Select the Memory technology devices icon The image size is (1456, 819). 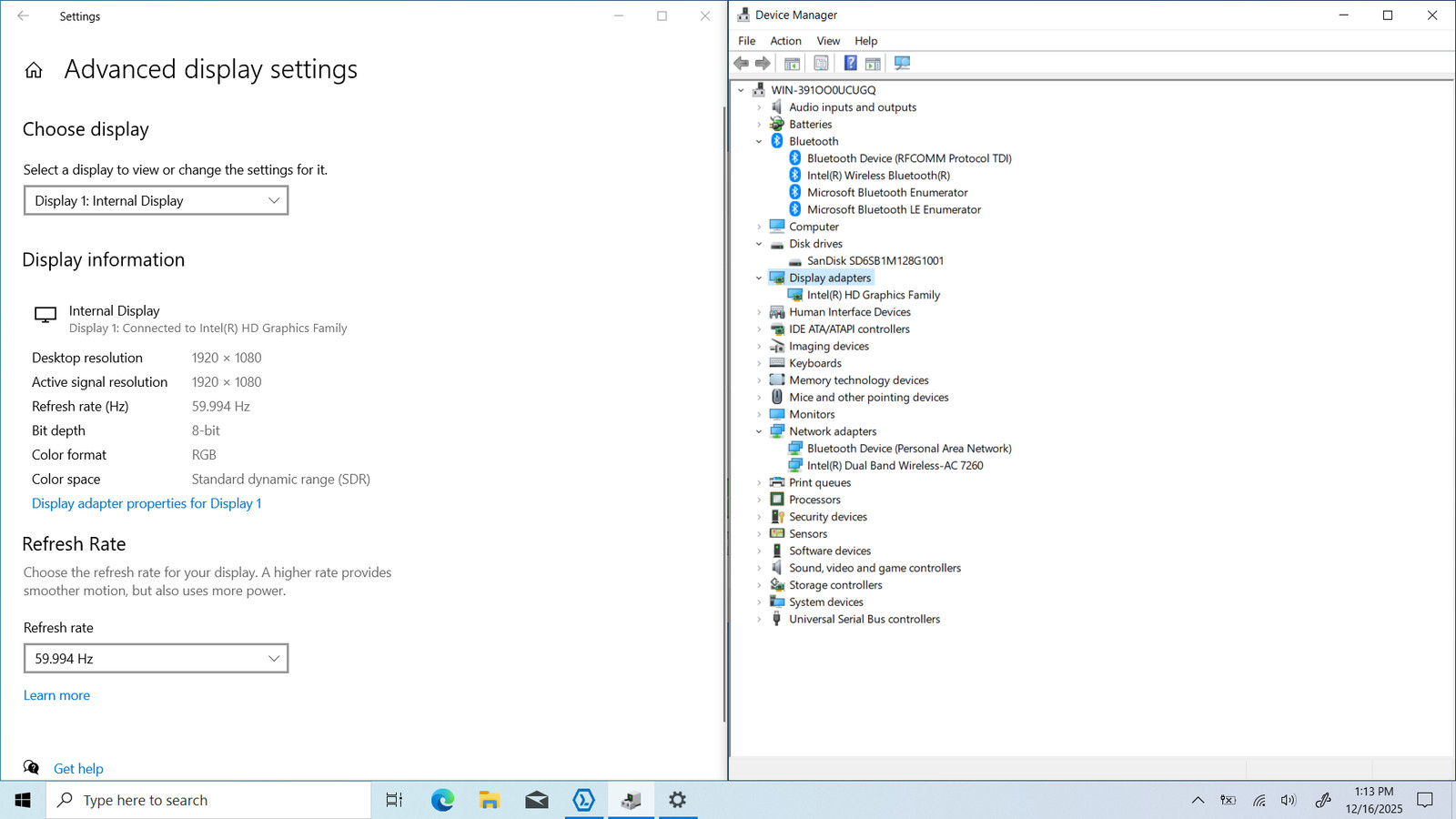(777, 380)
